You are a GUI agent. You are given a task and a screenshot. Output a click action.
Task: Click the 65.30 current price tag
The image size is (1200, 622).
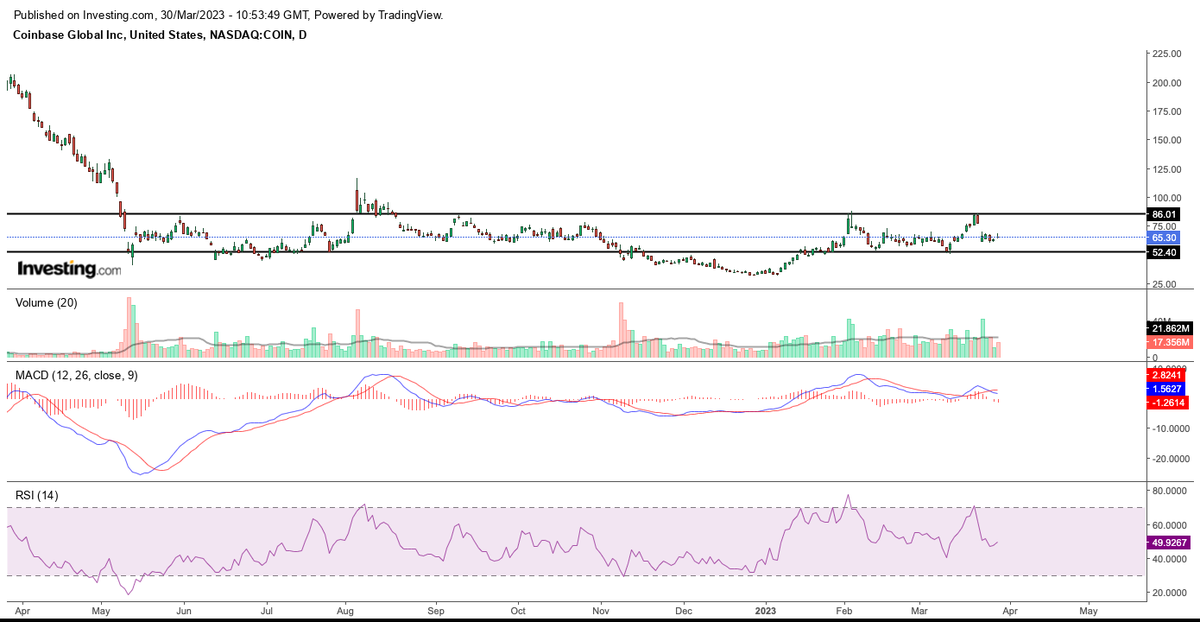click(x=1164, y=238)
